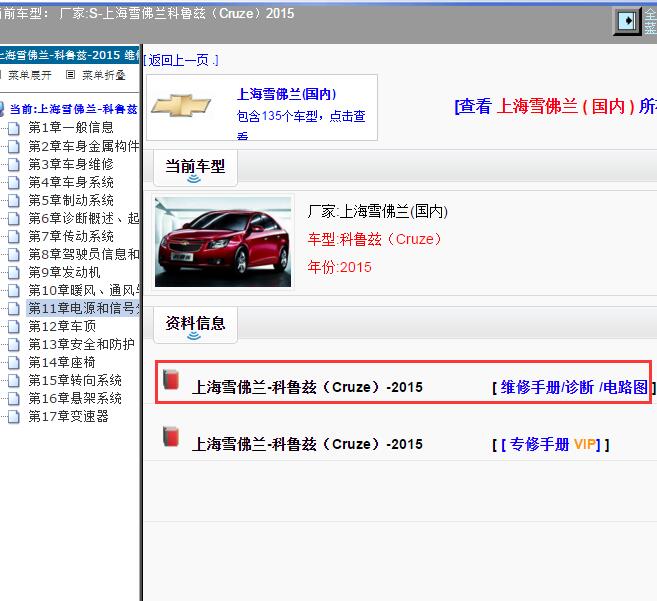Click page icon beside 第2章车身金属构件

(x=14, y=146)
